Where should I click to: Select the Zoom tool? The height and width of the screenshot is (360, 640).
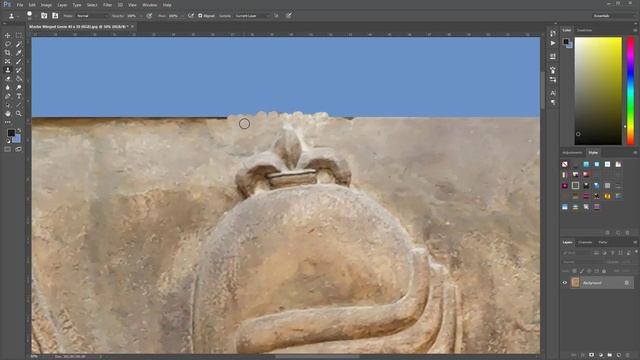(x=19, y=113)
